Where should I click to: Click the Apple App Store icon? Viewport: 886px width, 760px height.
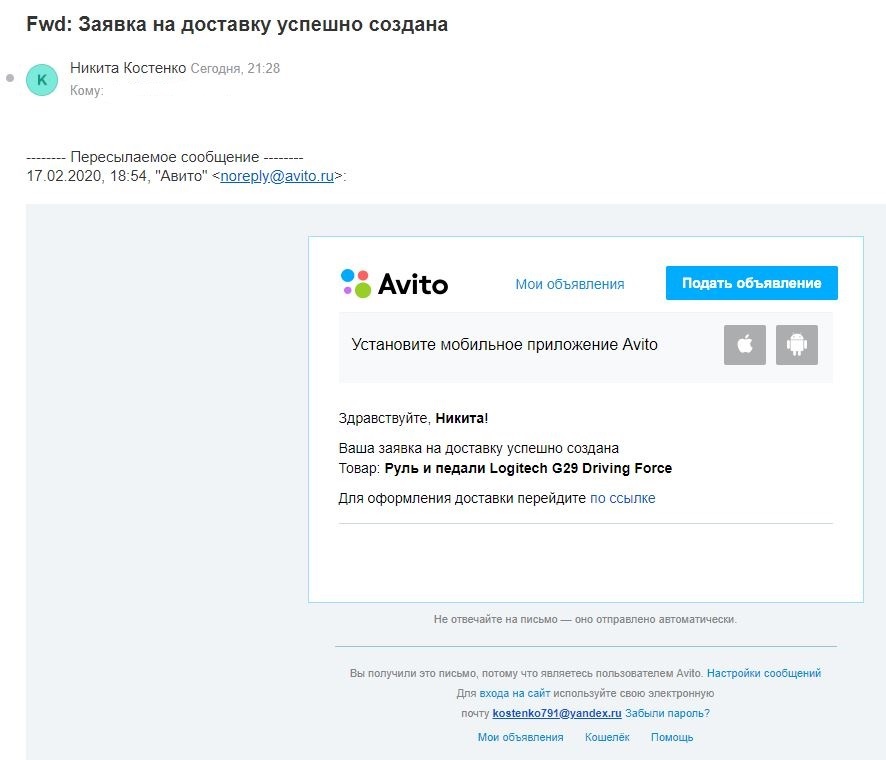(744, 345)
